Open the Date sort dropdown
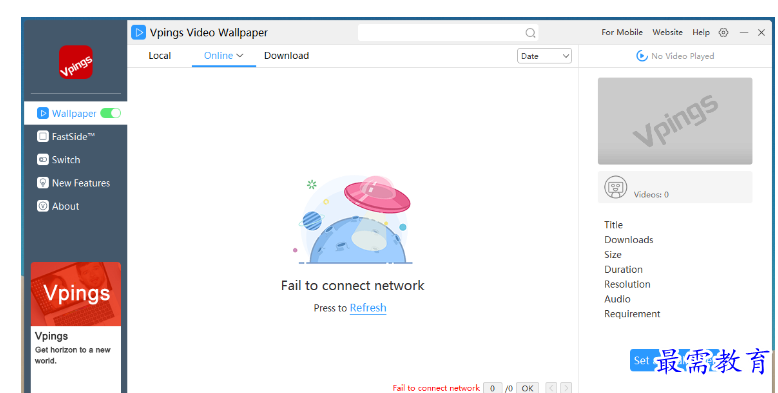This screenshot has height=393, width=778. tap(544, 56)
